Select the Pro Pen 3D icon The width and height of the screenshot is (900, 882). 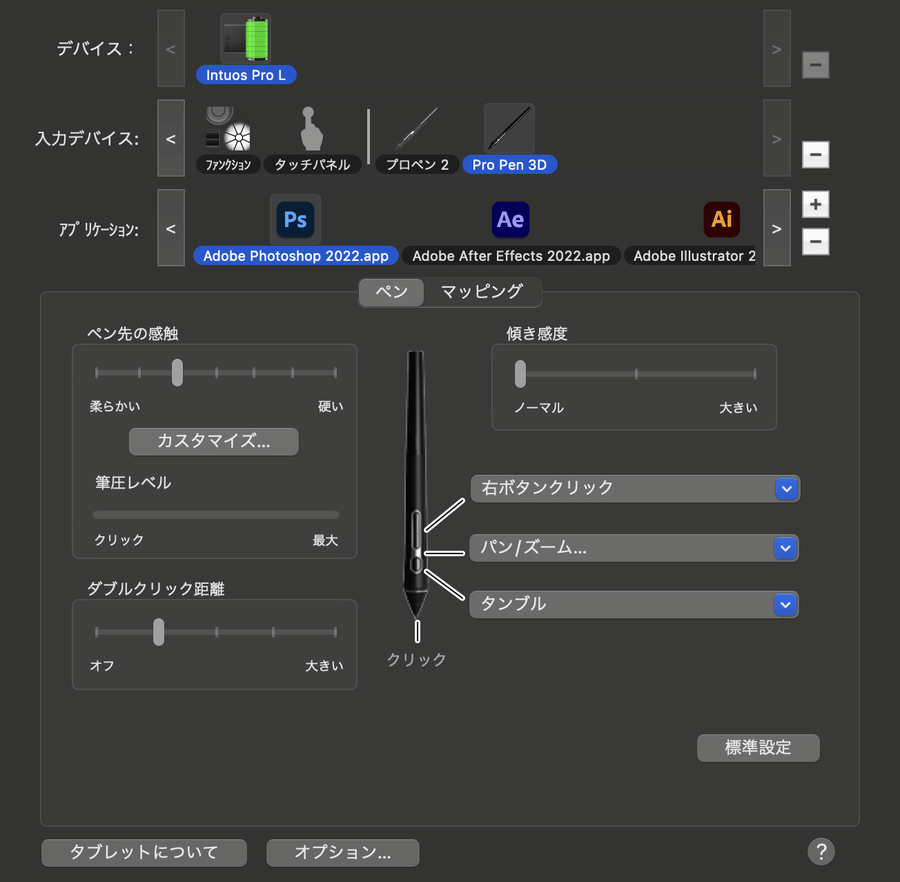(x=509, y=129)
